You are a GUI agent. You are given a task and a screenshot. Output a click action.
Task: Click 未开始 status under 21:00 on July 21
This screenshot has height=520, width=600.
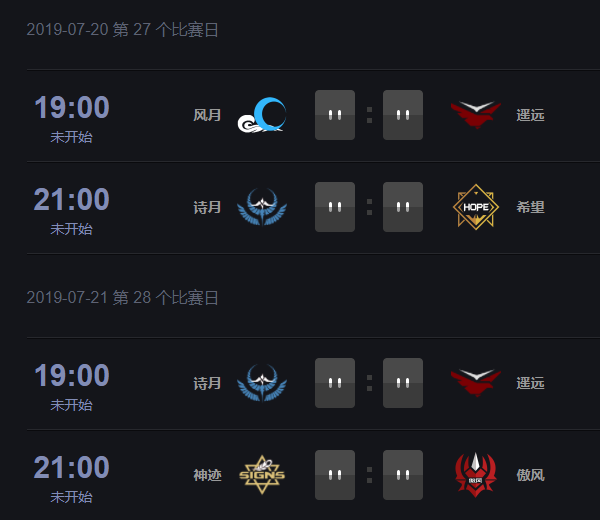(x=72, y=497)
